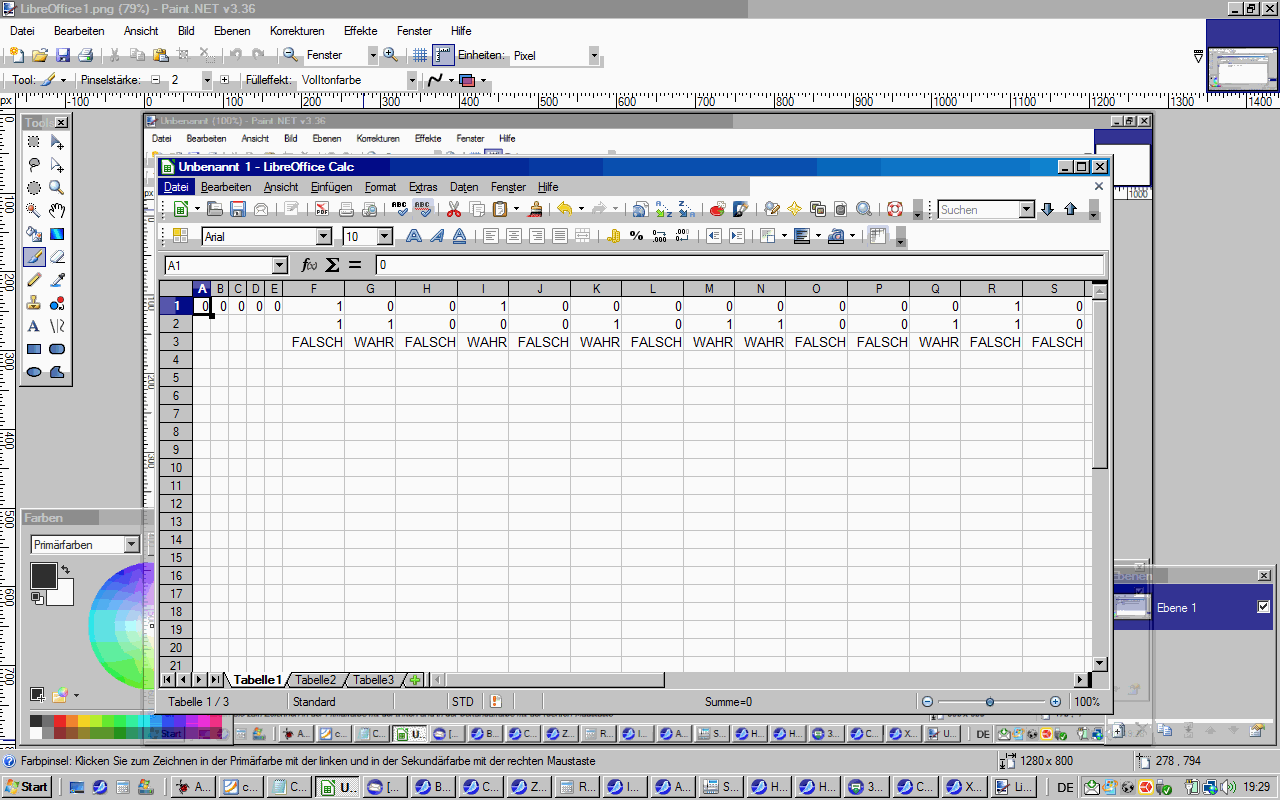The width and height of the screenshot is (1280, 800).
Task: Open the Ebenen menu
Action: (x=232, y=31)
